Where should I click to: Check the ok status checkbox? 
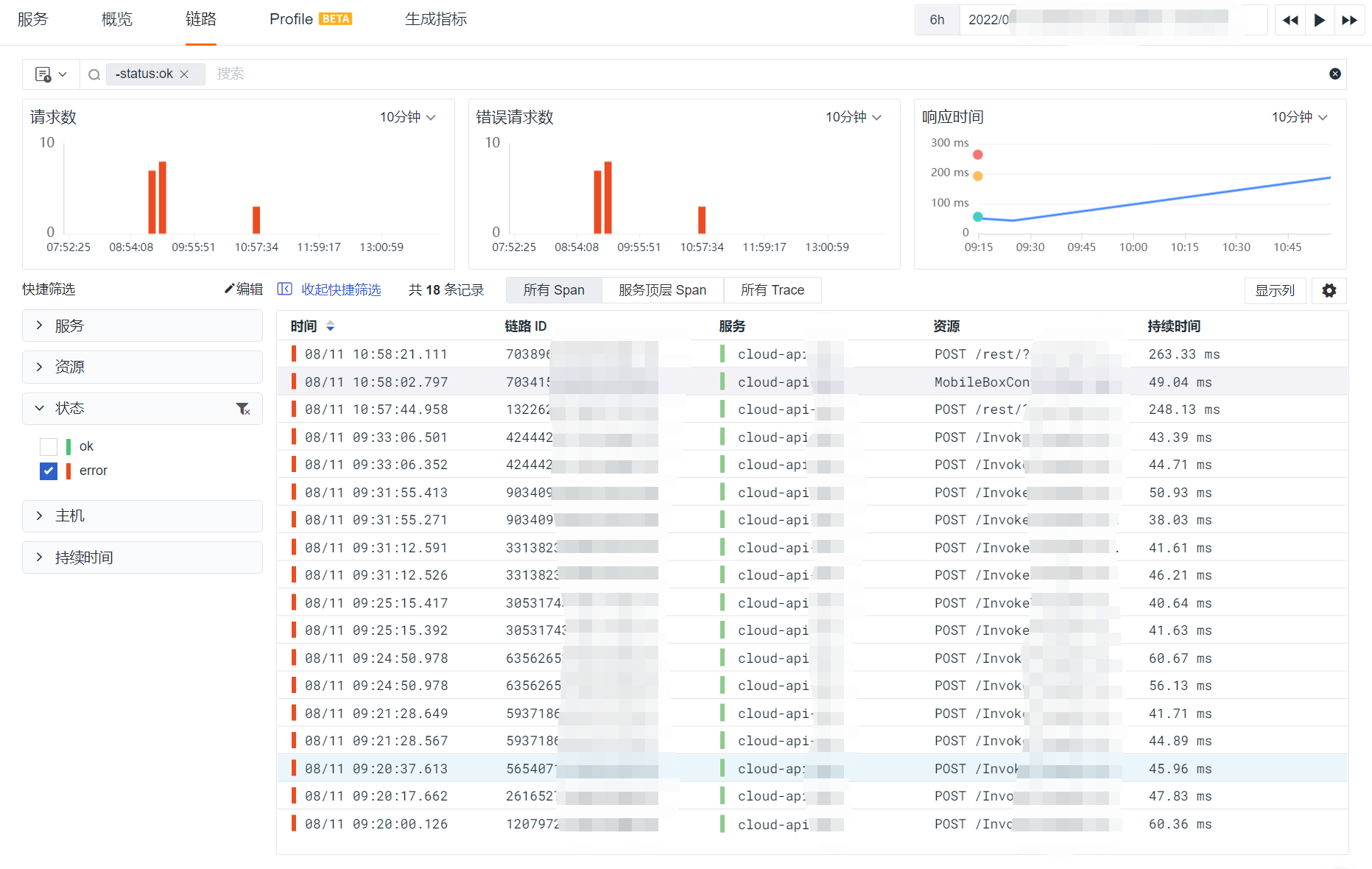coord(49,446)
